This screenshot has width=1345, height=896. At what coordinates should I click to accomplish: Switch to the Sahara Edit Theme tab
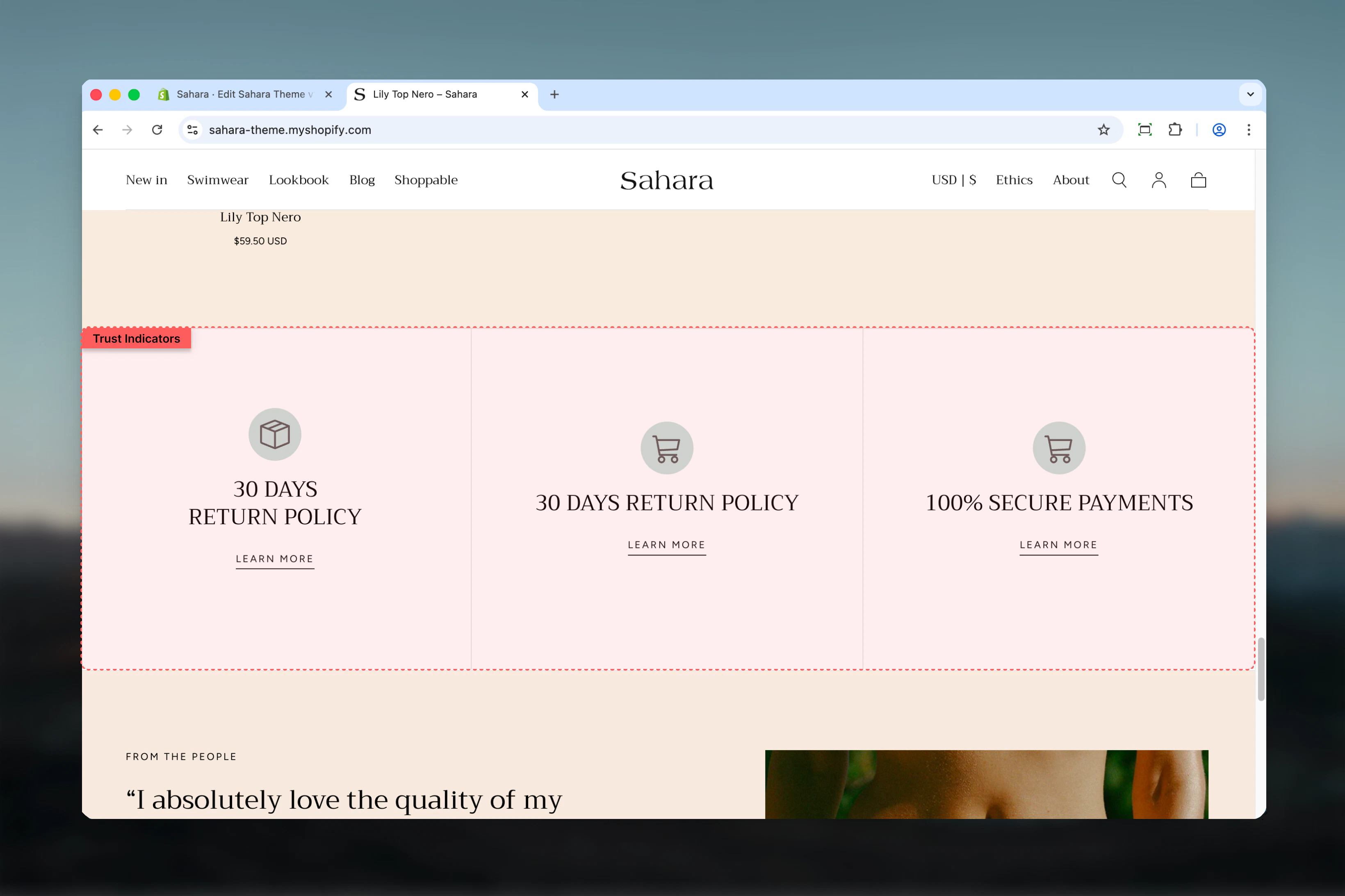point(246,94)
